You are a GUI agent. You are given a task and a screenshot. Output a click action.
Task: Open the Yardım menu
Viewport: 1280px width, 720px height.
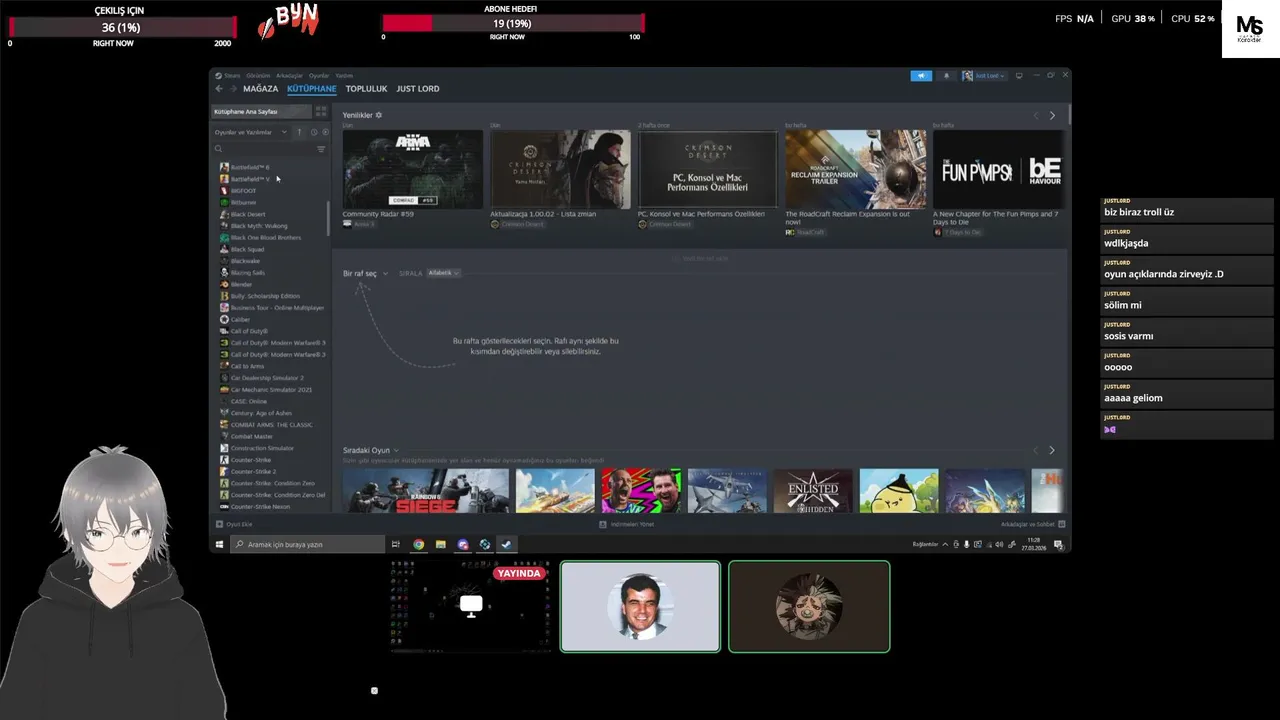tap(344, 75)
